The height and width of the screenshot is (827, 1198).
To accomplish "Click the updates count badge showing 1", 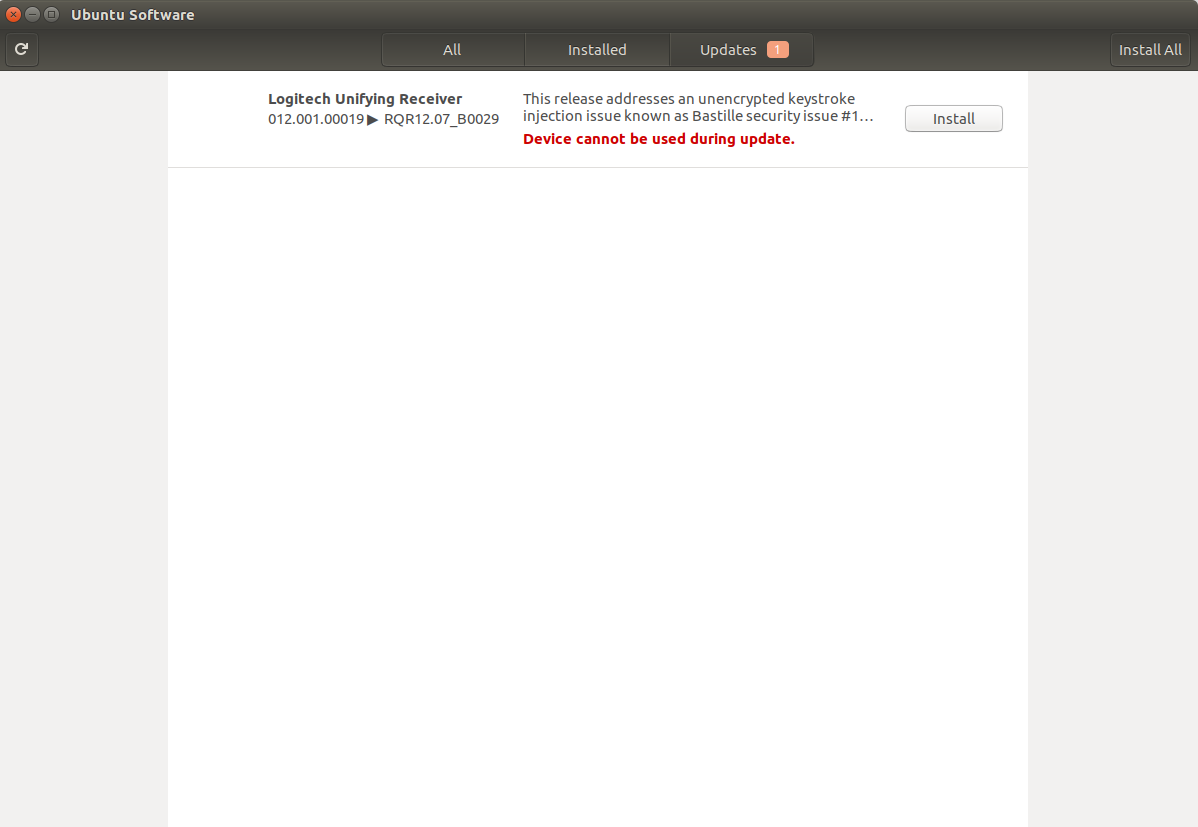I will coord(778,50).
